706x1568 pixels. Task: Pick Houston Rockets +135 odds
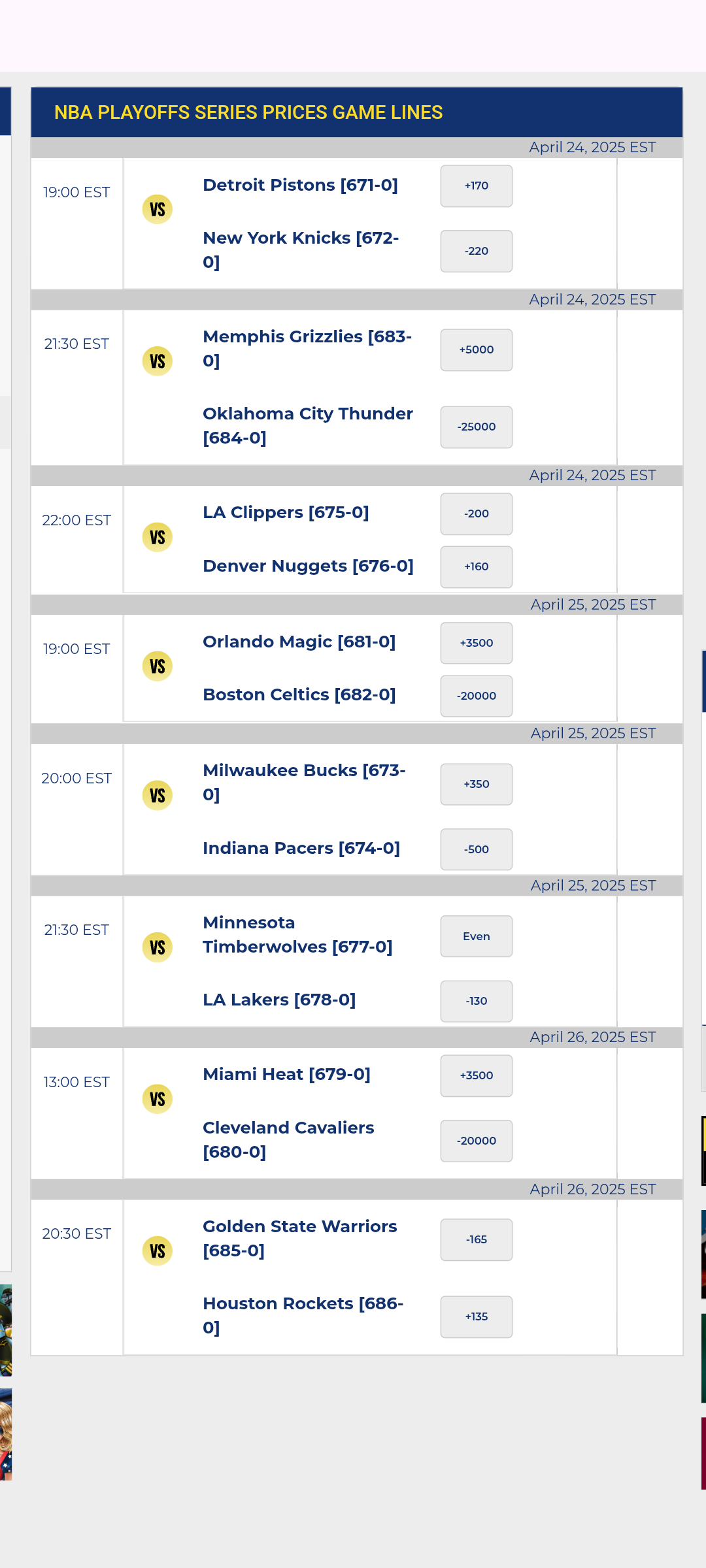point(477,1317)
